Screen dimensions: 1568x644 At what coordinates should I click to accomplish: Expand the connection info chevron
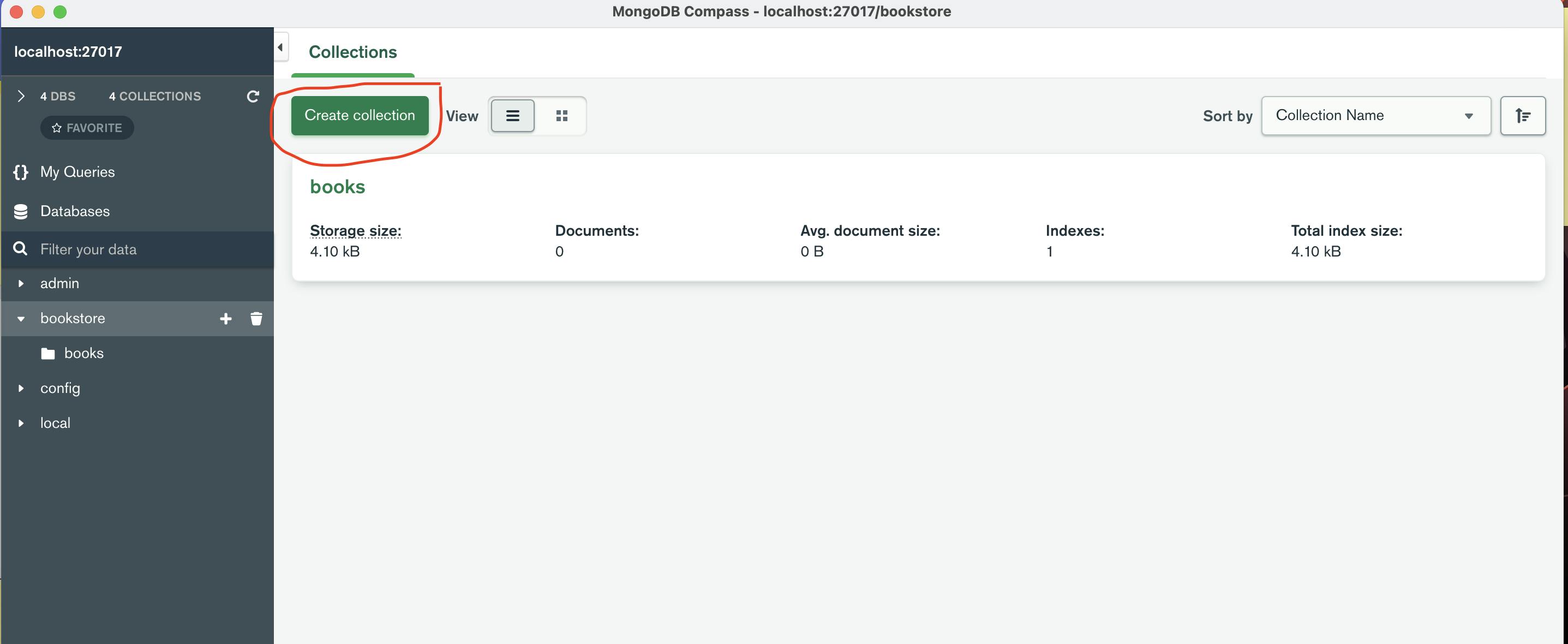(21, 96)
